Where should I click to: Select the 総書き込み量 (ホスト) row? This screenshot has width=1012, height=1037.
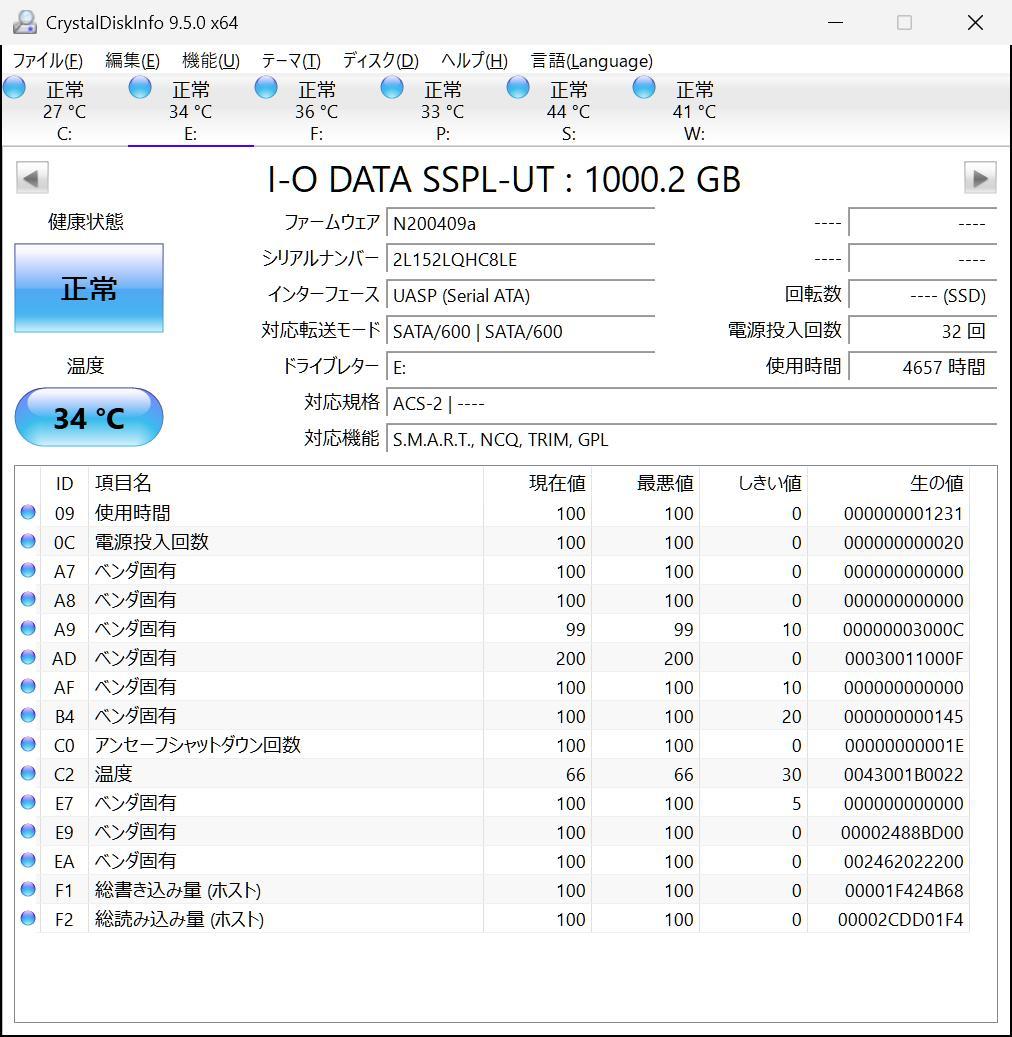[x=491, y=890]
